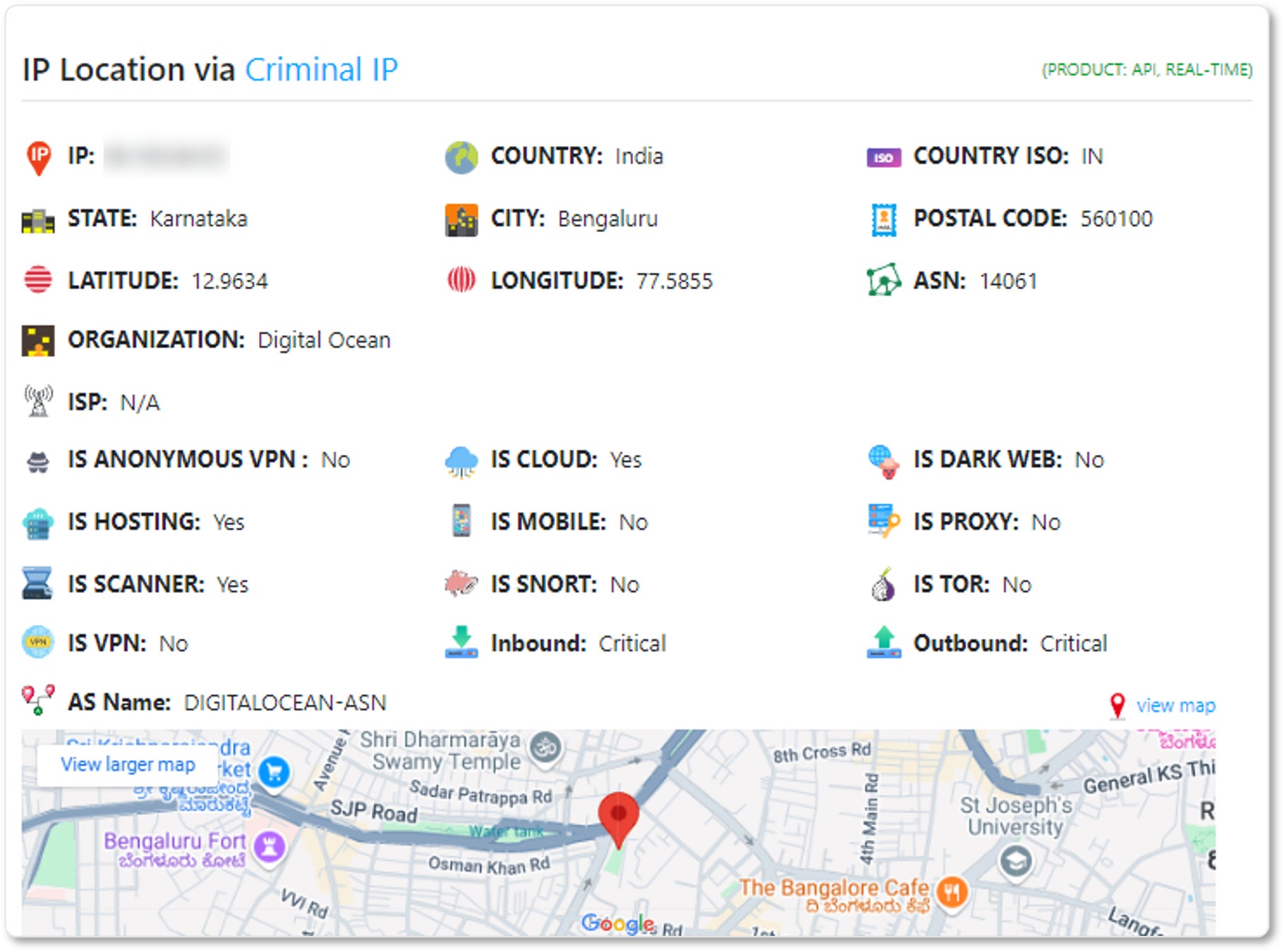Click the round VPN badge icon
The image size is (1284, 952).
click(x=38, y=642)
